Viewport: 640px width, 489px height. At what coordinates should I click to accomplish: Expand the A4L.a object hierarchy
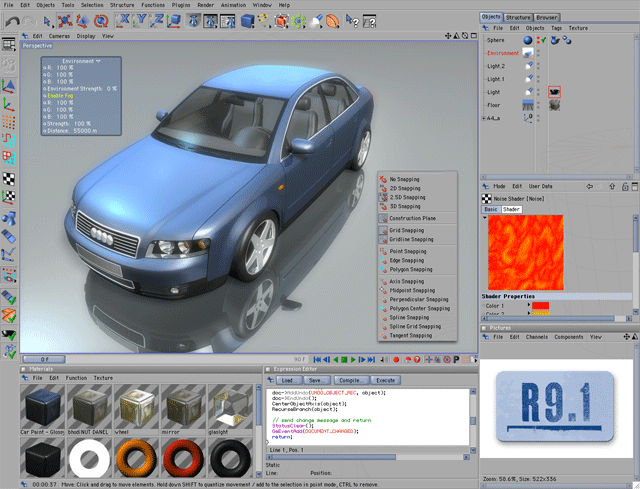coord(483,118)
